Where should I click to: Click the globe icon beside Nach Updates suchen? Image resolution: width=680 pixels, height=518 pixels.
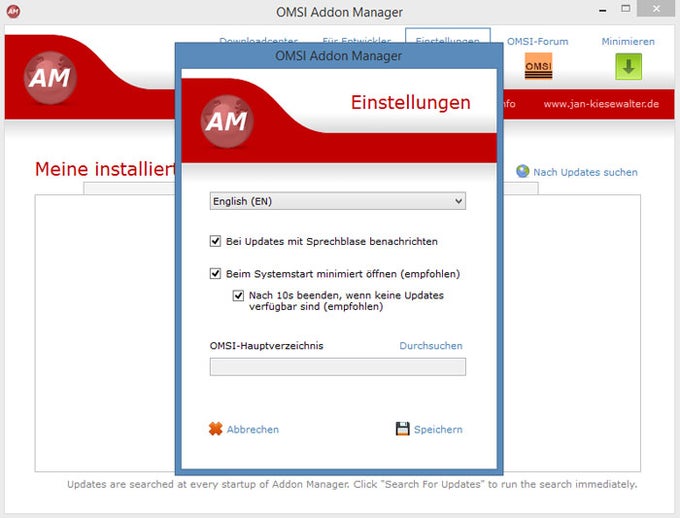click(x=523, y=171)
